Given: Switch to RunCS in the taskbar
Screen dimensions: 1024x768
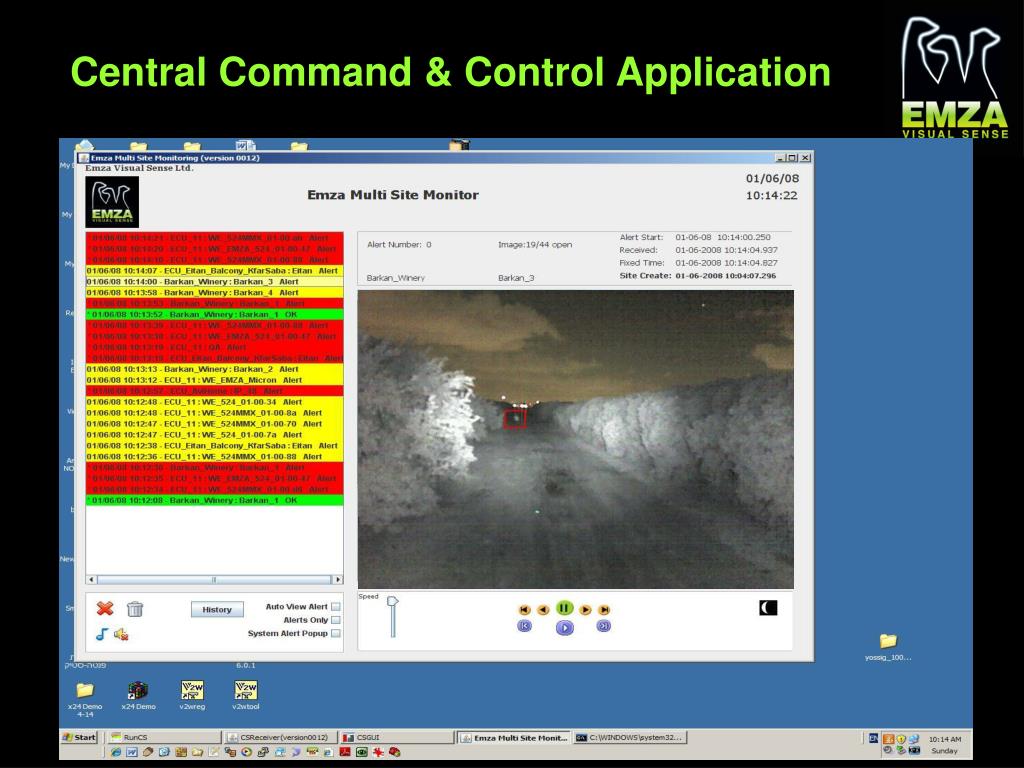Looking at the screenshot, I should 163,737.
